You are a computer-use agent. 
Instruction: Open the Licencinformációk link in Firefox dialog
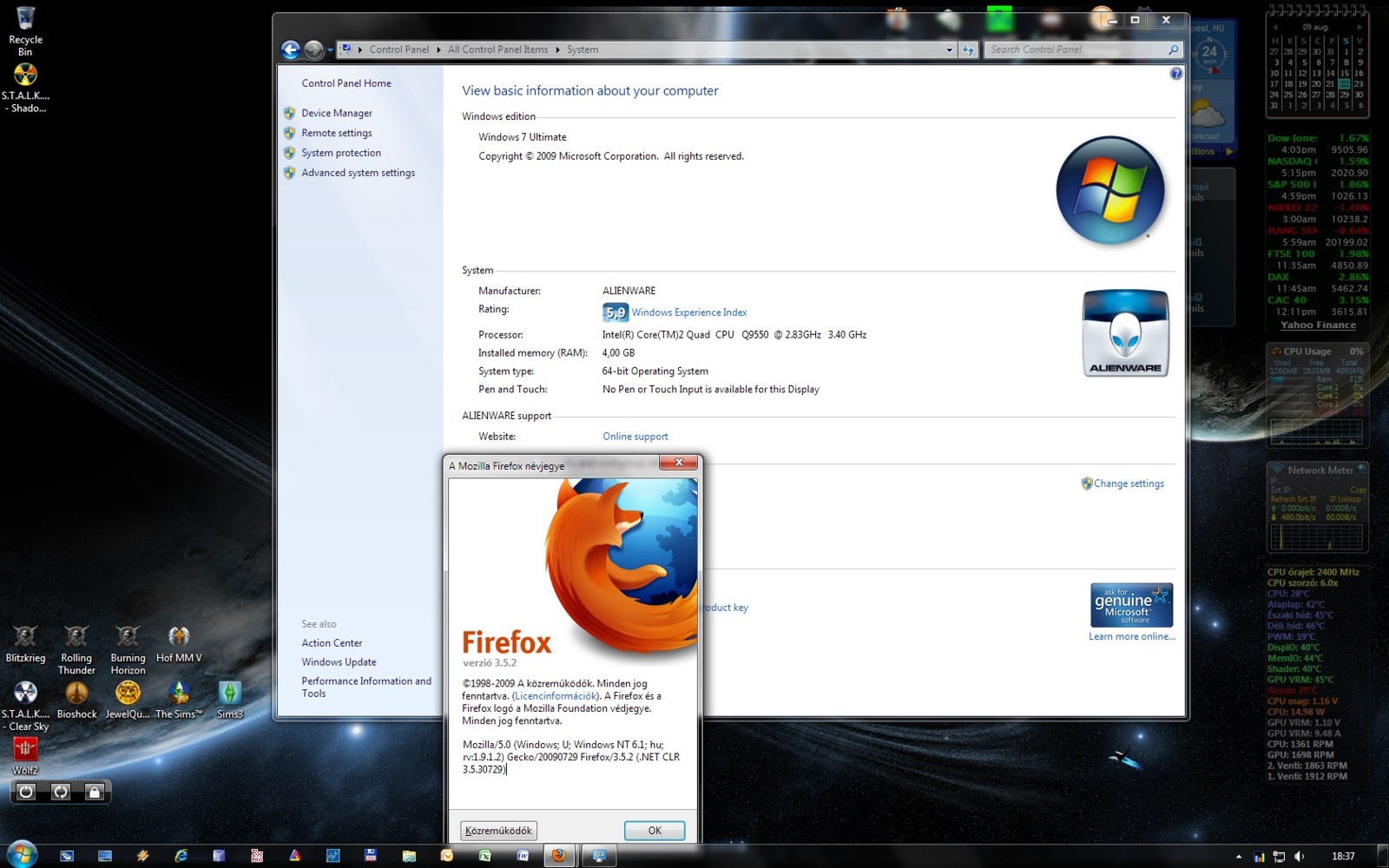pyautogui.click(x=556, y=696)
